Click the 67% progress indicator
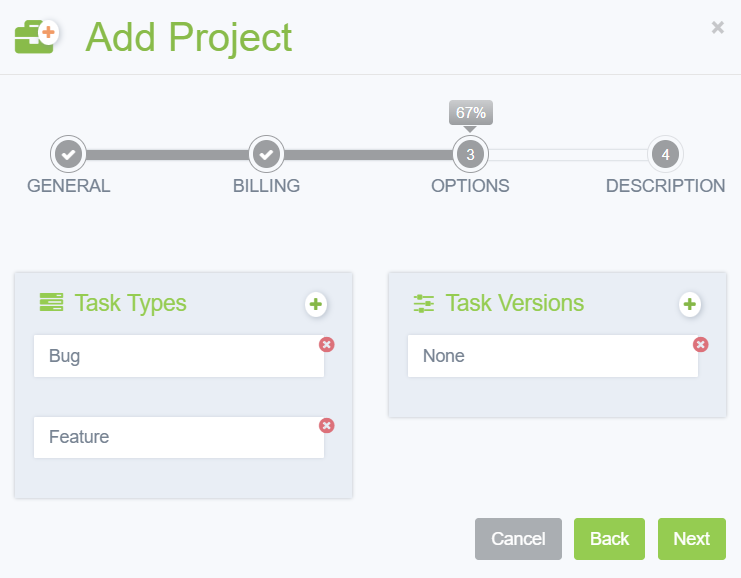 (470, 113)
